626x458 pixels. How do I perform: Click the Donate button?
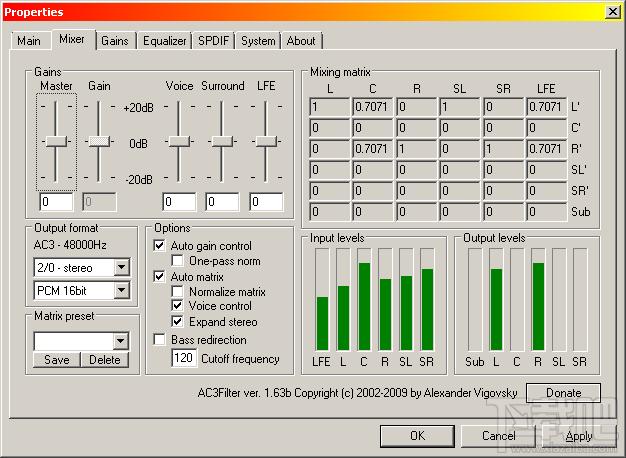(x=563, y=393)
